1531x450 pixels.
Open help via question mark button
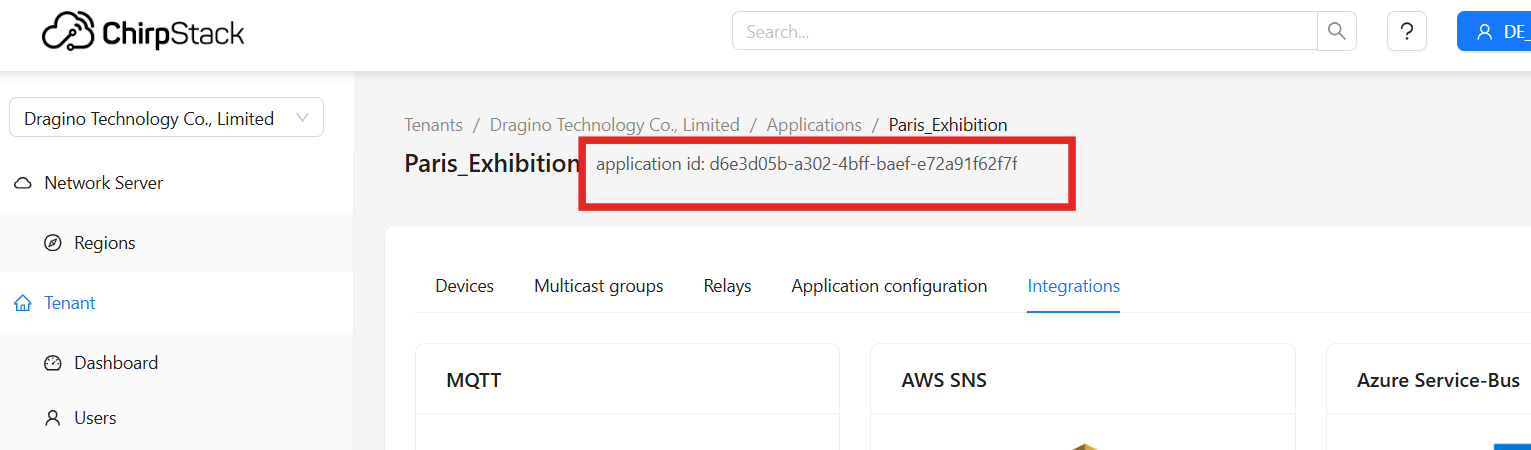click(1406, 31)
